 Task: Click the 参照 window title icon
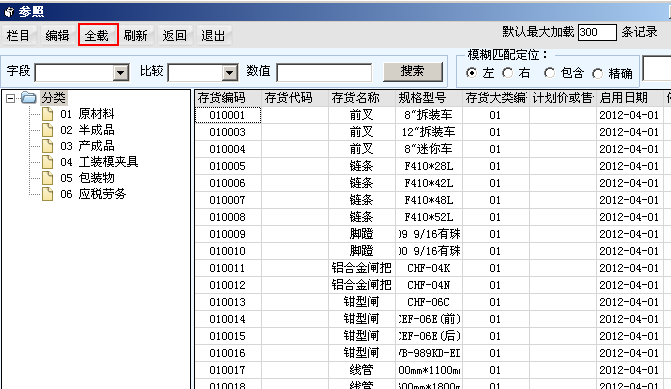point(9,12)
